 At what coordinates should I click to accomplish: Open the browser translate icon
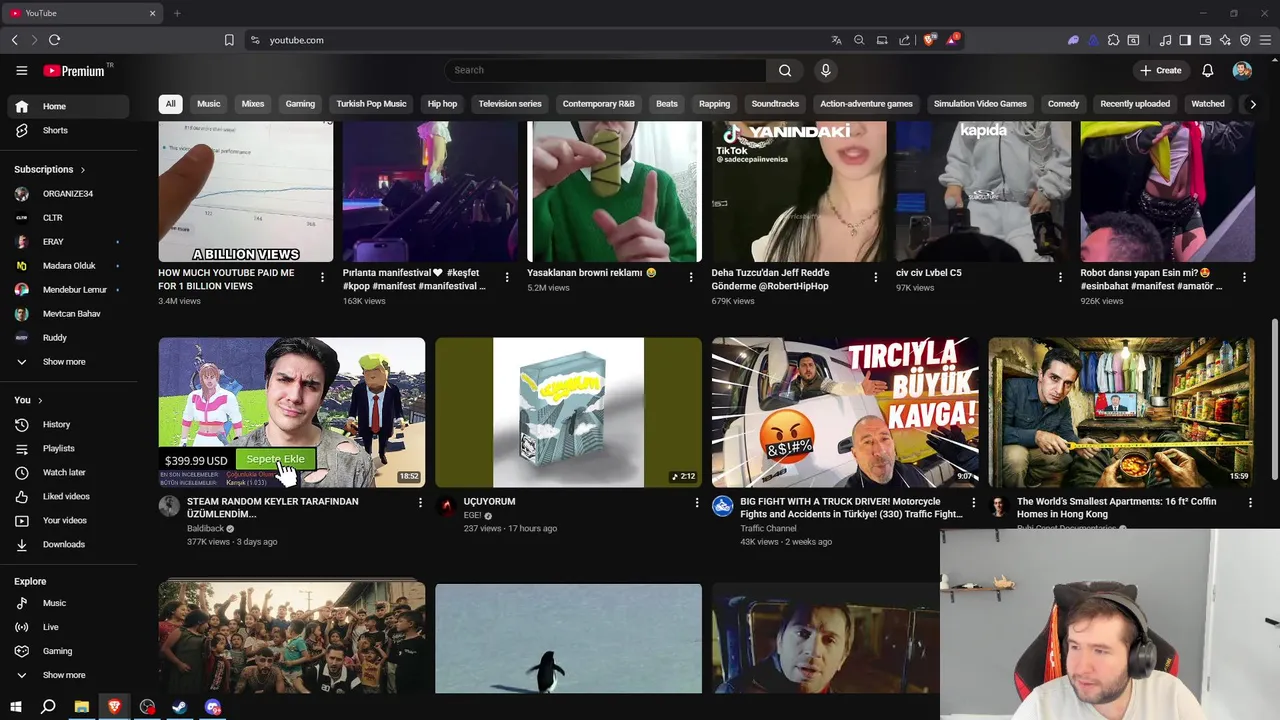[x=836, y=40]
